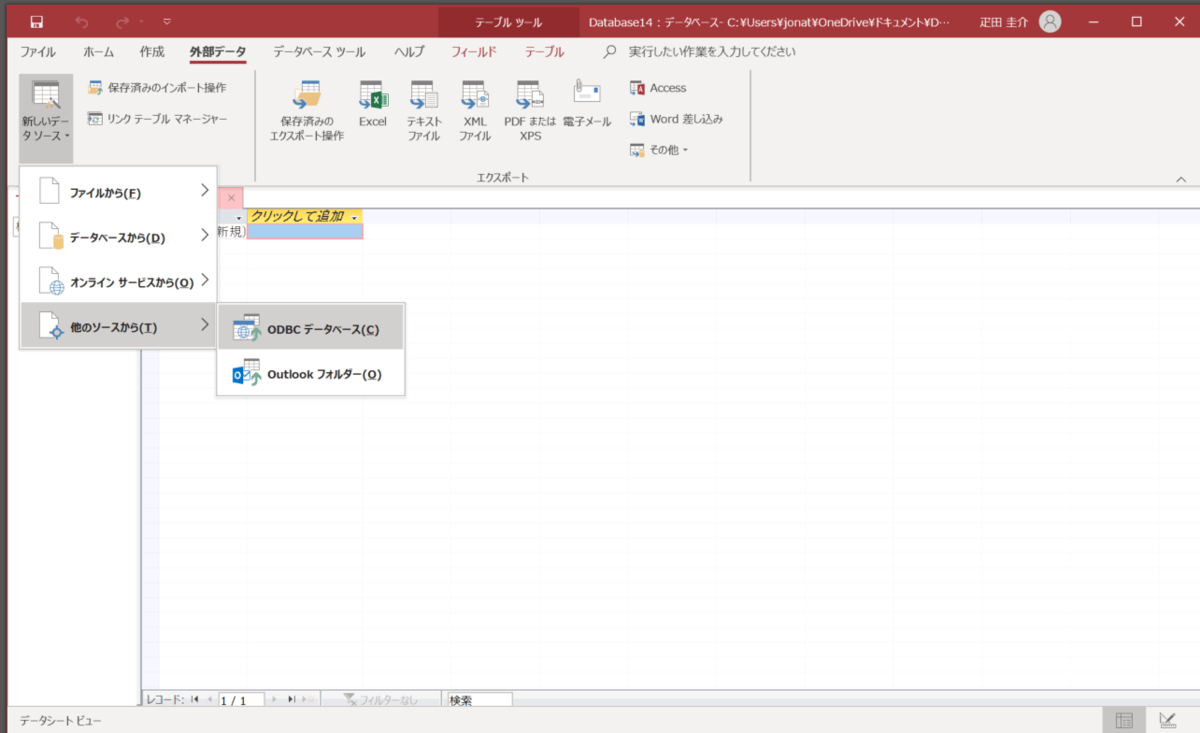This screenshot has height=733, width=1200.
Task: Expand データベースから submenu
Action: 118,236
